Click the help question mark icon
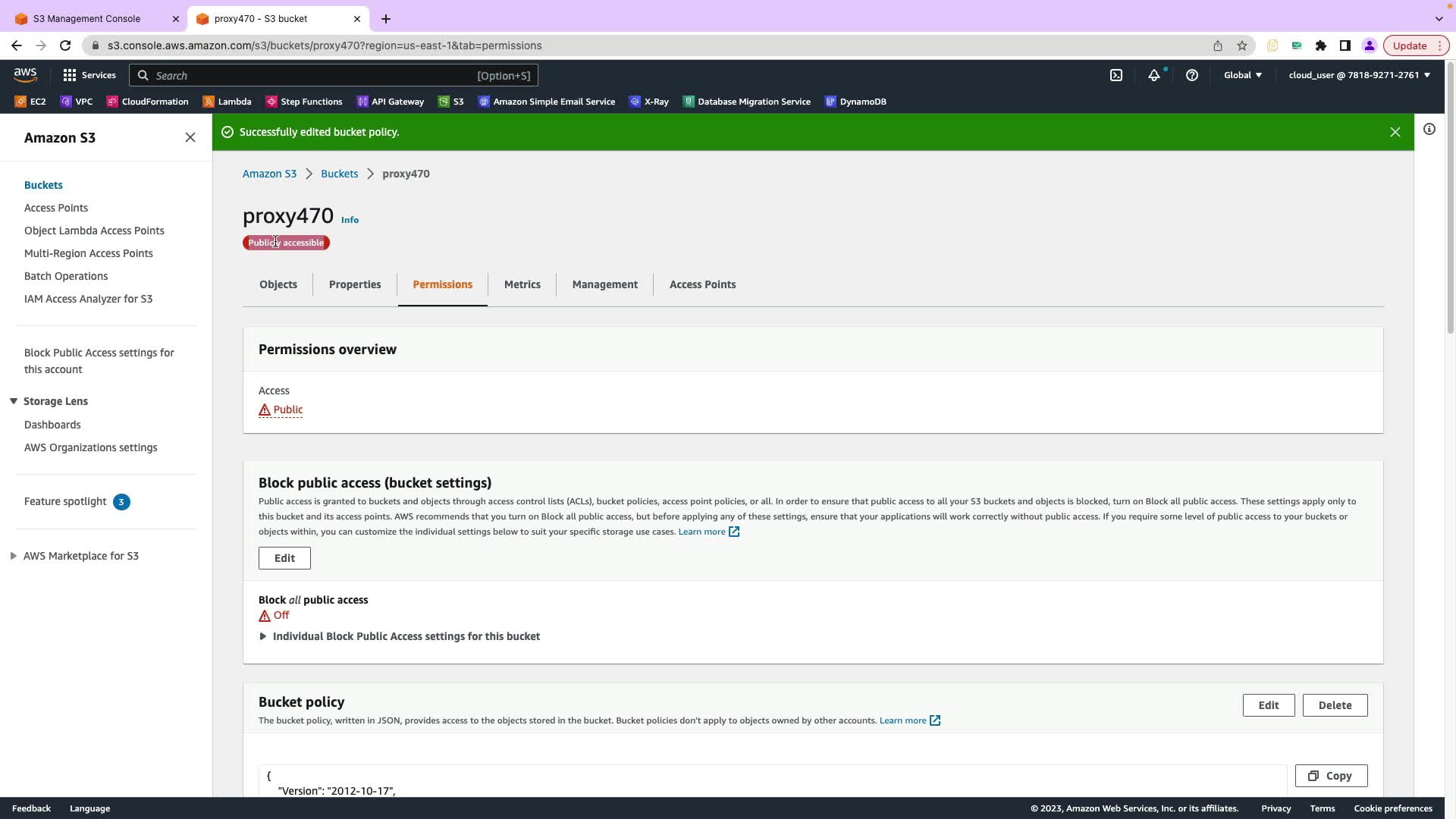This screenshot has height=819, width=1456. 1192,75
